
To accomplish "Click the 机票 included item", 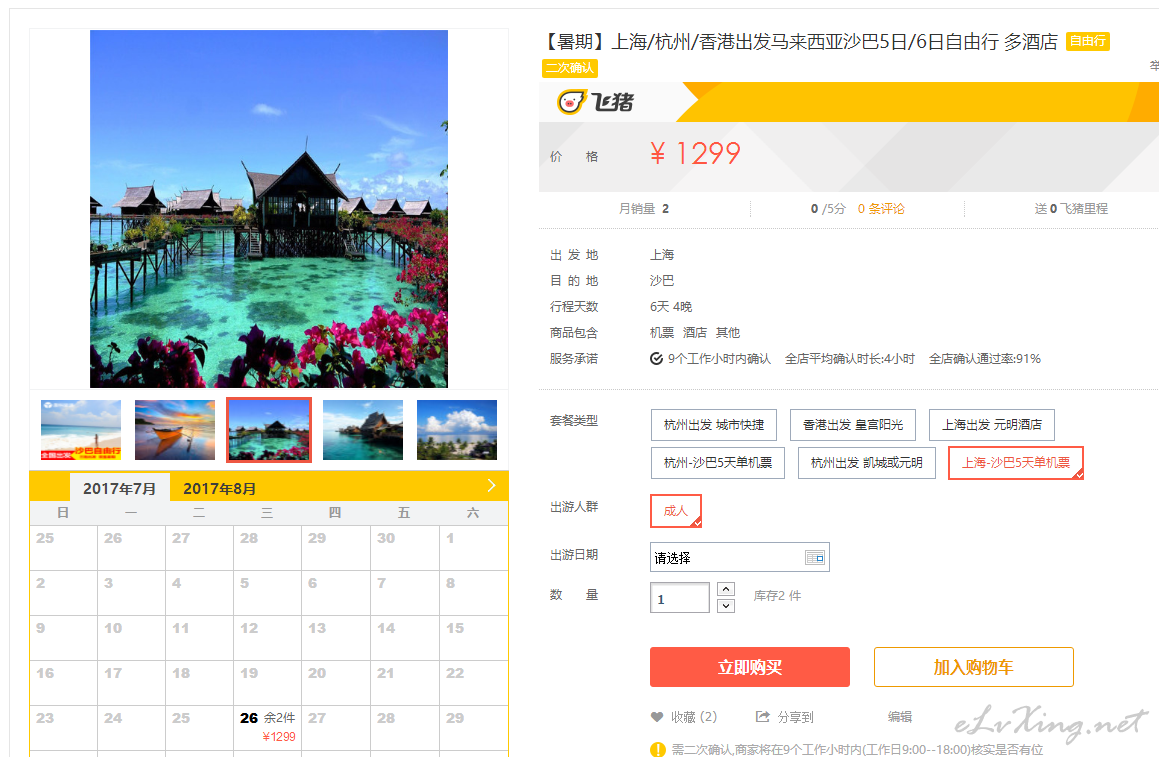I will (x=662, y=333).
